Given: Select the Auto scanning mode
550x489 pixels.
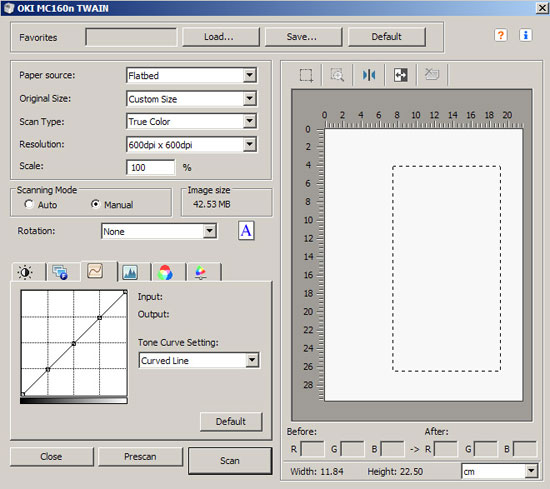Looking at the screenshot, I should pyautogui.click(x=29, y=204).
